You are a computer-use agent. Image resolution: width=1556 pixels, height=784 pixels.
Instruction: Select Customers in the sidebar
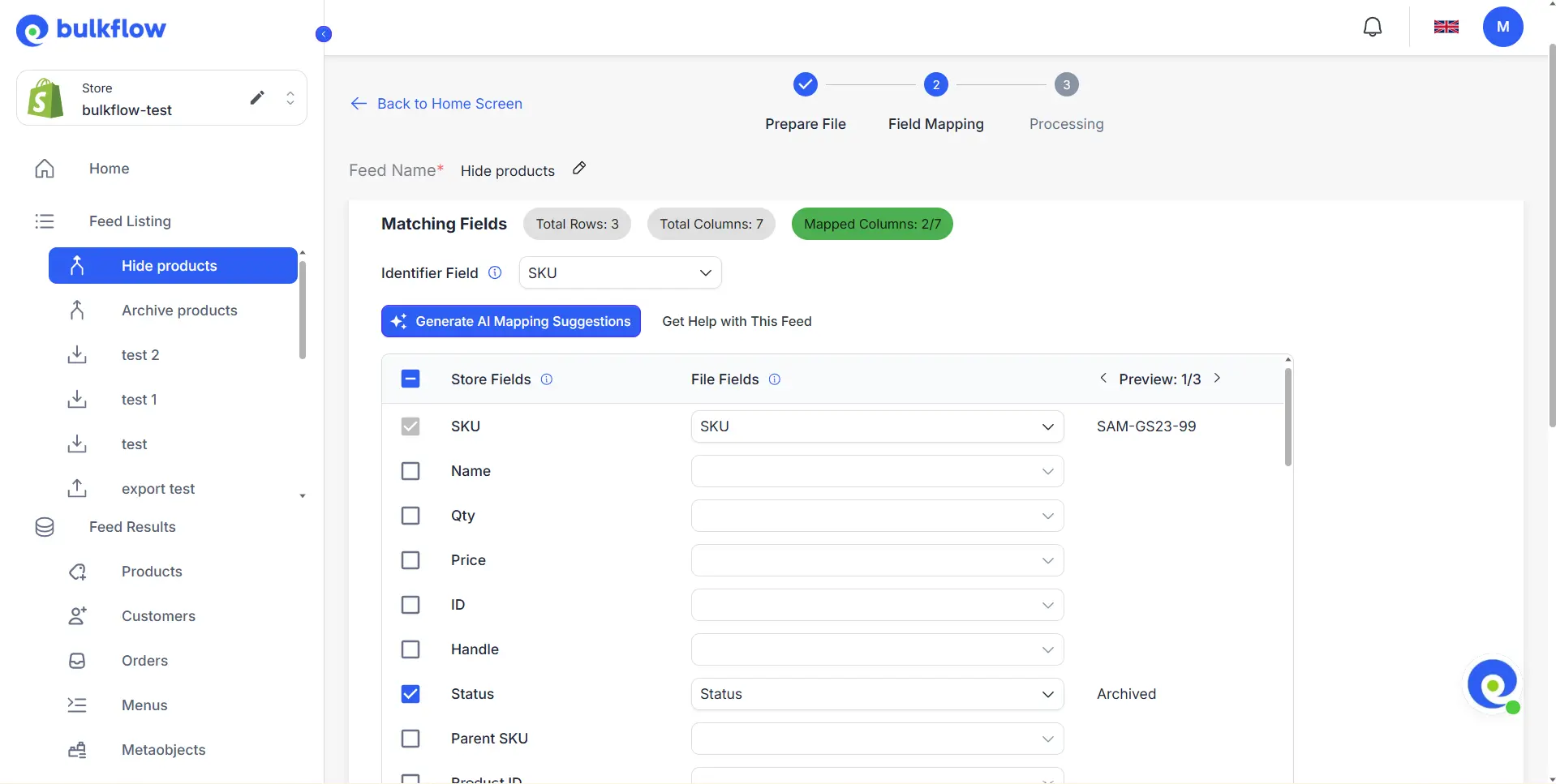tap(159, 615)
